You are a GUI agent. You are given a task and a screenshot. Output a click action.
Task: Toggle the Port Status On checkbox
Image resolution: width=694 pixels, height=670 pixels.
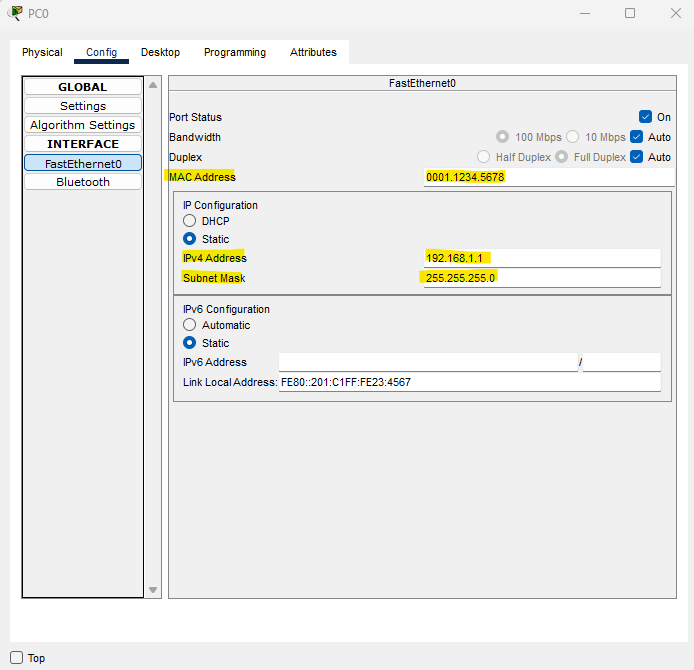click(645, 117)
